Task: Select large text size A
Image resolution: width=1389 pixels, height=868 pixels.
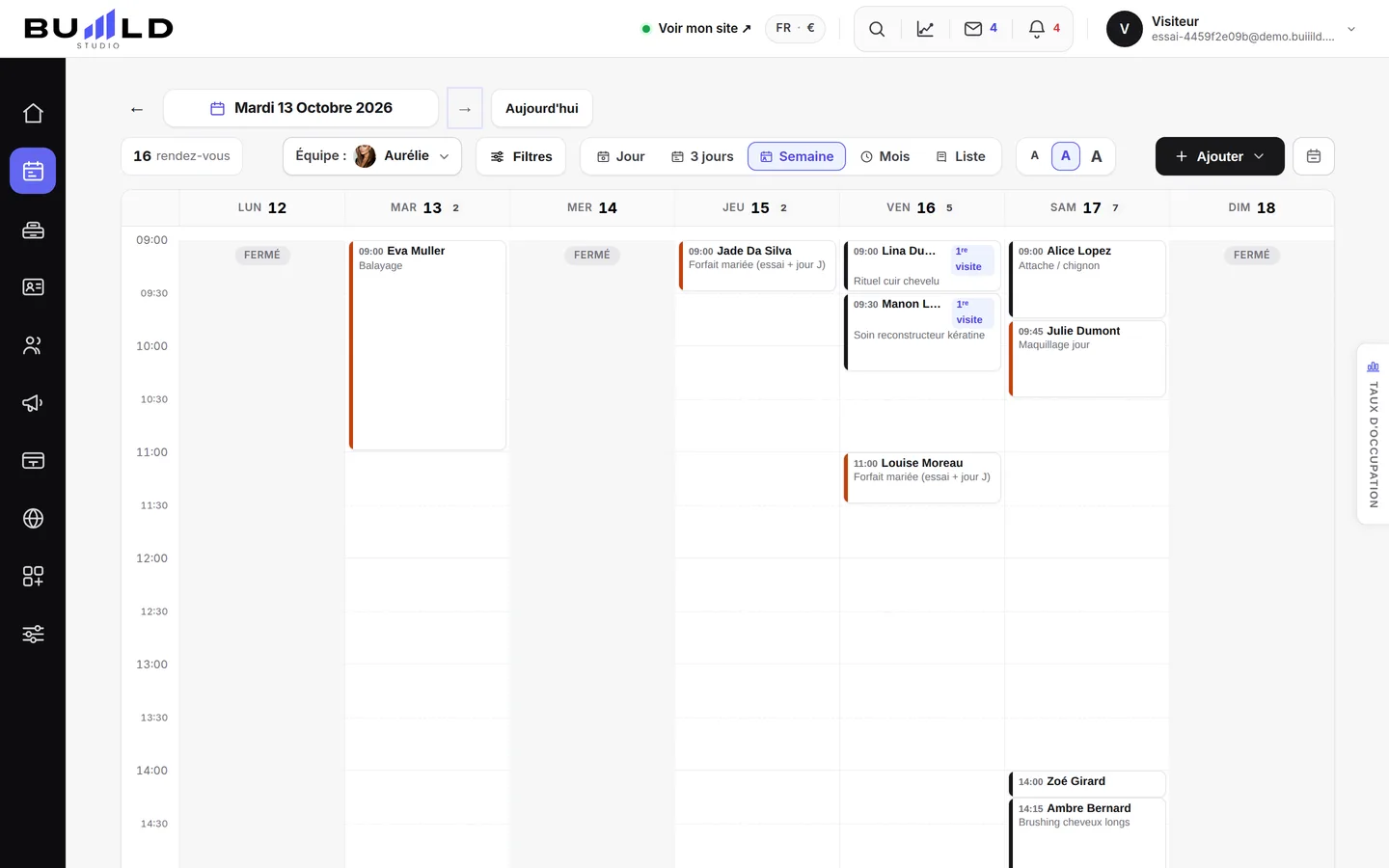Action: coord(1097,156)
